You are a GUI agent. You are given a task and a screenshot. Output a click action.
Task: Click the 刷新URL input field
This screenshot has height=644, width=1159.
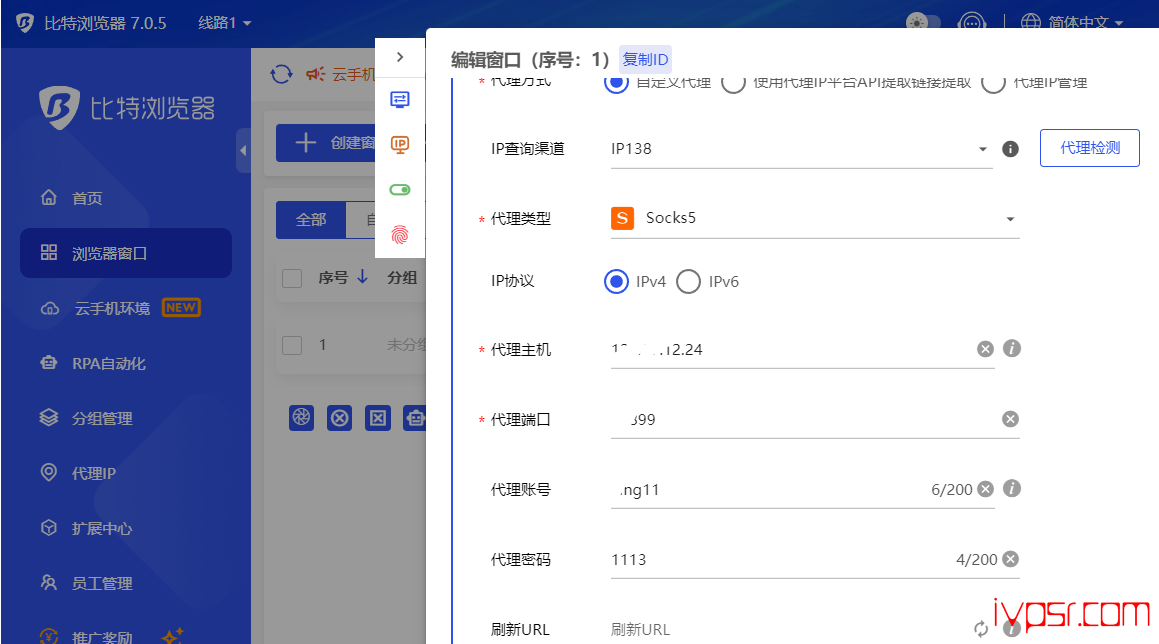787,629
